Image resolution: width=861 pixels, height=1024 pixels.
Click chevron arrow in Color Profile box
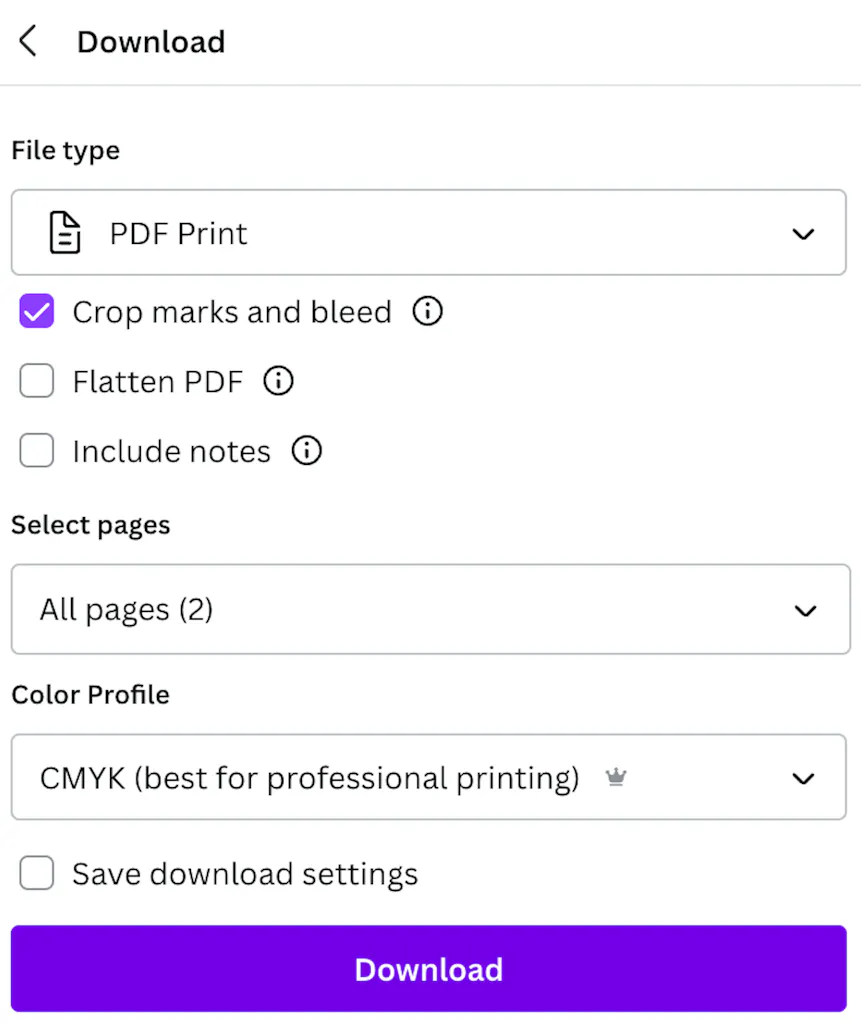click(x=803, y=778)
